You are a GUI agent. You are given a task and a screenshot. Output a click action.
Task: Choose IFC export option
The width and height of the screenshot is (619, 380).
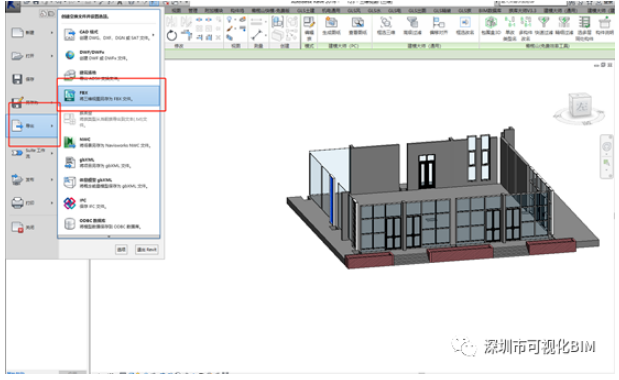click(x=109, y=203)
